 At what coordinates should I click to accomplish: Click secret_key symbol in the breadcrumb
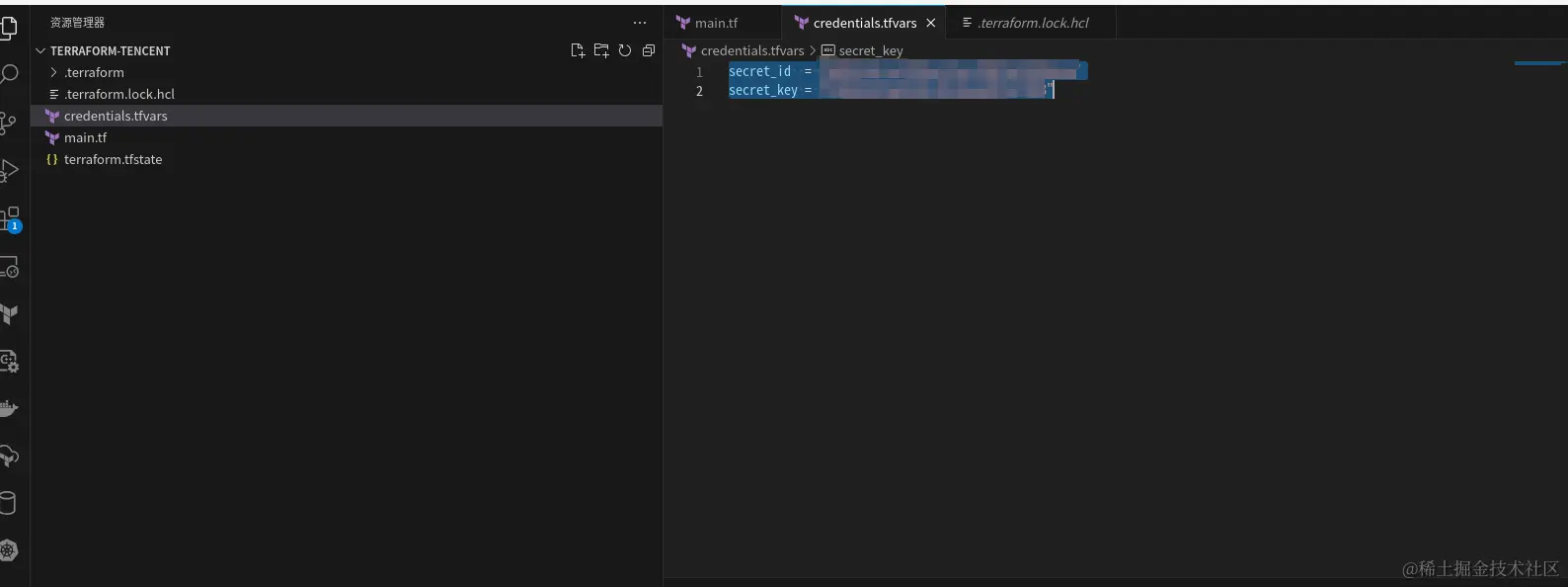(870, 50)
